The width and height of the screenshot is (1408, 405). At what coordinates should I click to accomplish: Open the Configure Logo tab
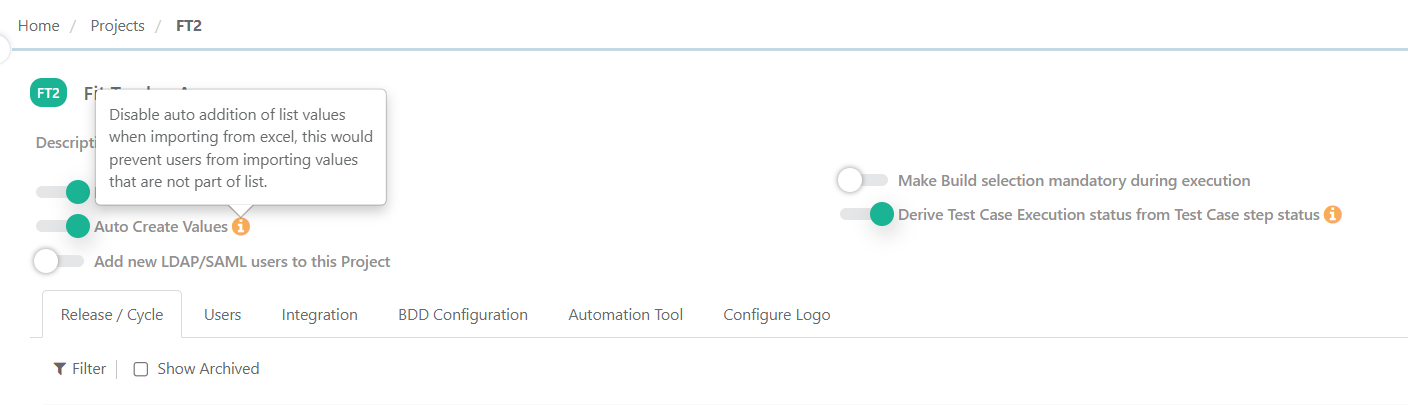click(777, 314)
